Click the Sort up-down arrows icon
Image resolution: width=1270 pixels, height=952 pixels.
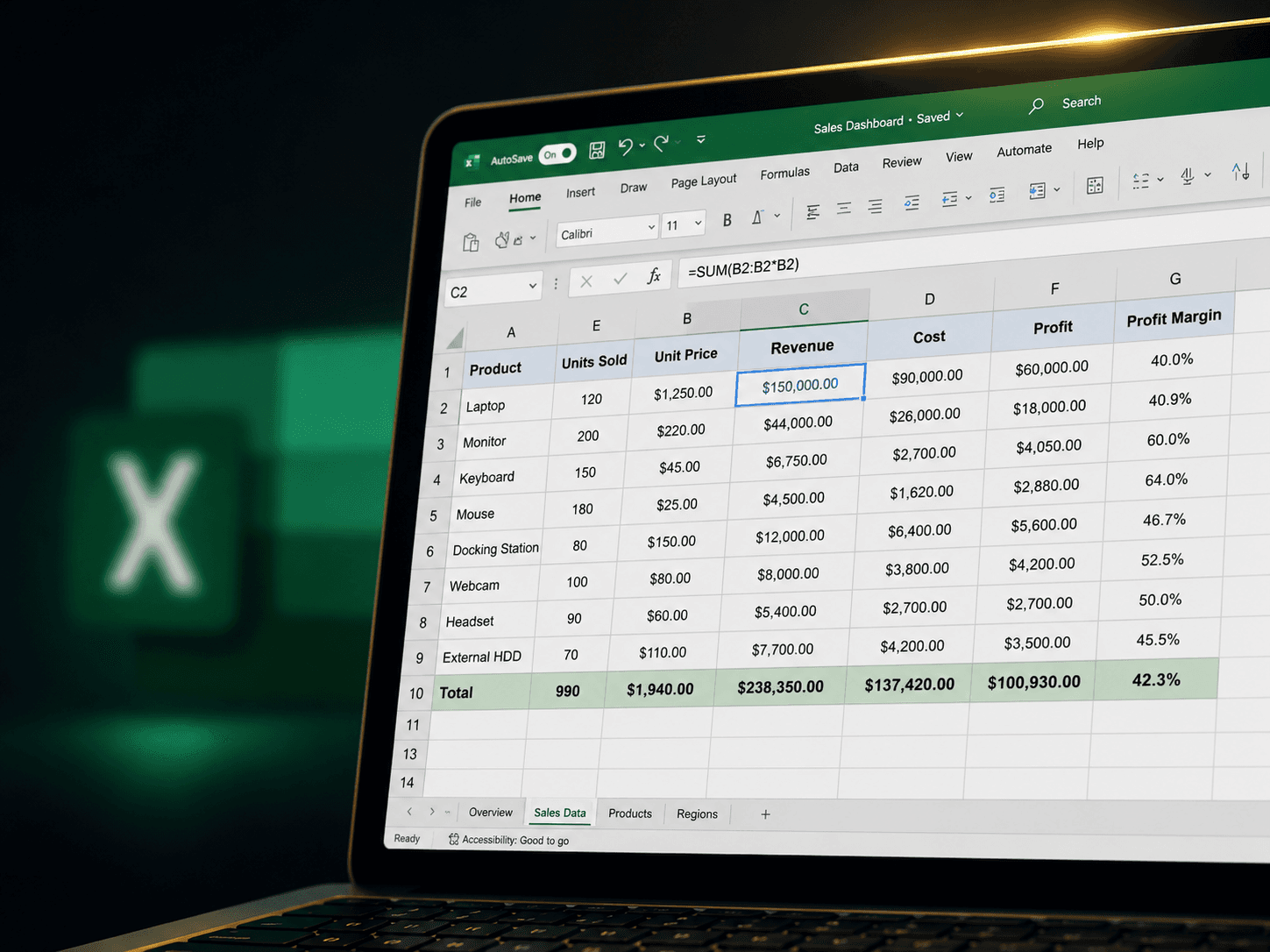pos(1240,172)
